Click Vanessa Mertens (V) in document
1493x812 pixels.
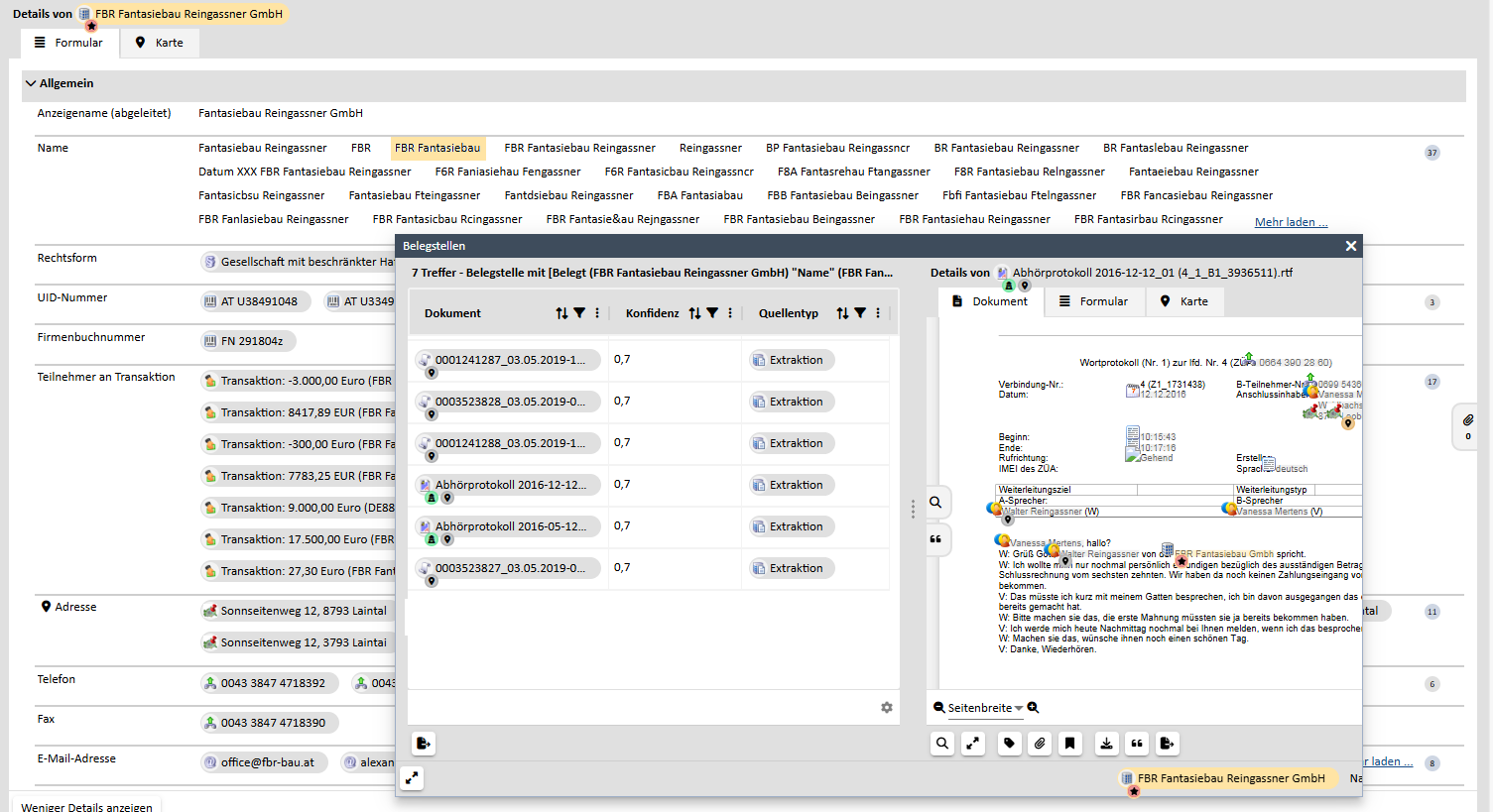click(1279, 512)
